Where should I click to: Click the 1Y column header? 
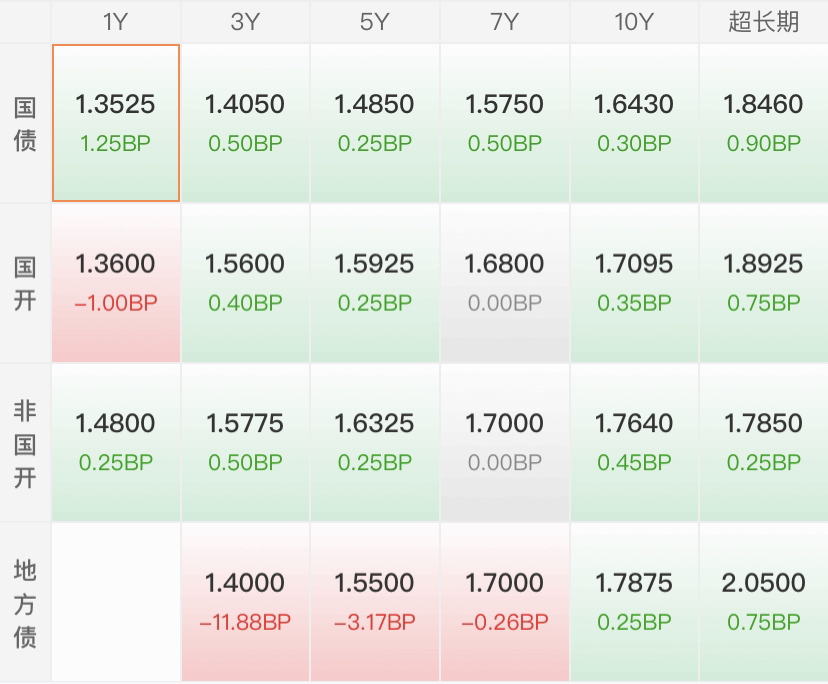coord(116,22)
